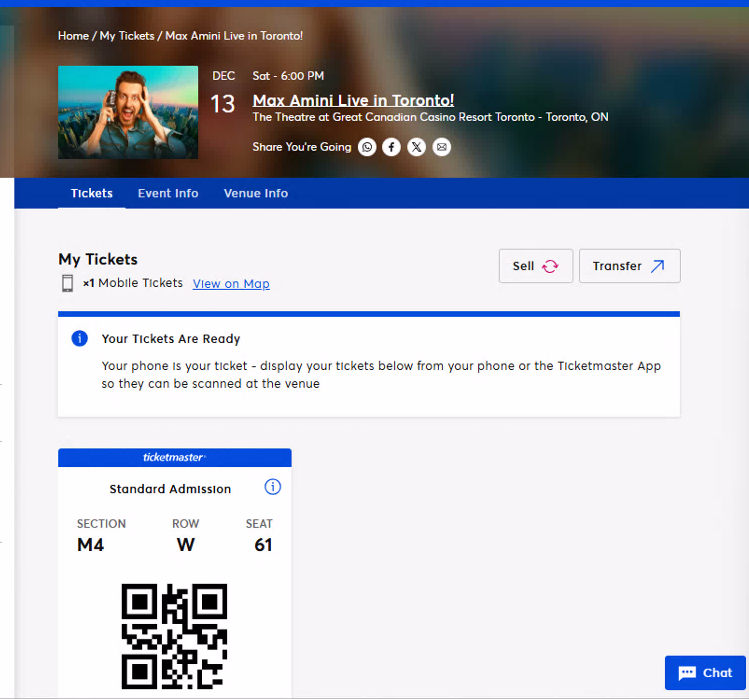Open Standard Admission info icon
Viewport: 749px width, 699px height.
coord(273,487)
